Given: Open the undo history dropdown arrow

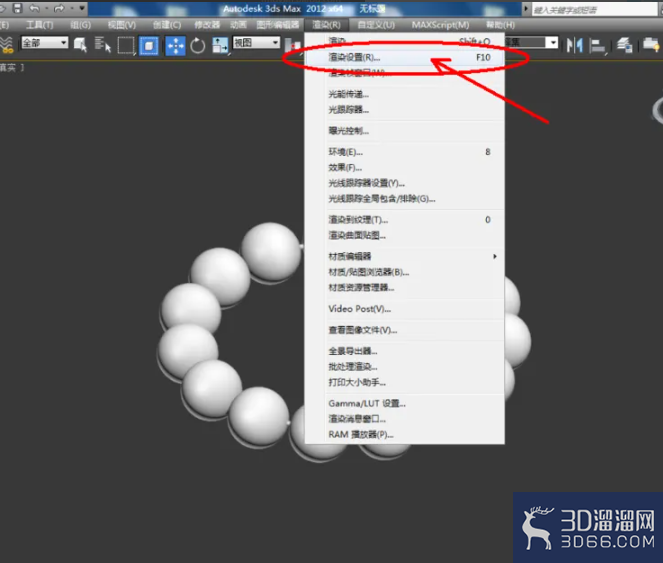Looking at the screenshot, I should coord(46,8).
